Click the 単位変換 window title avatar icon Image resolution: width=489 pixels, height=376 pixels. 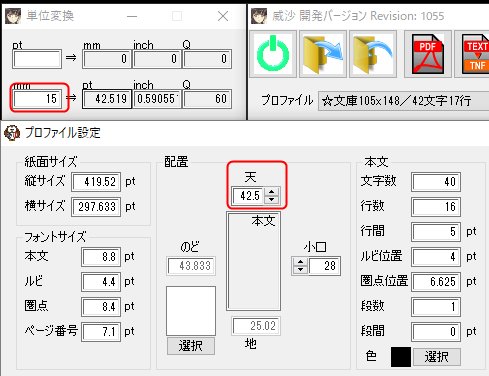coord(13,16)
